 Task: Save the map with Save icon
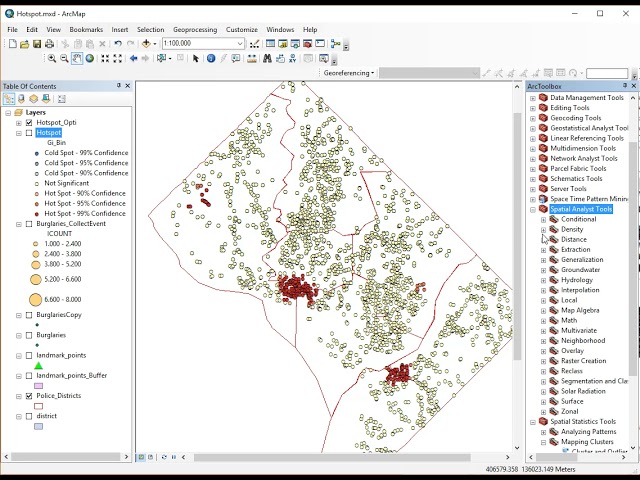point(37,44)
